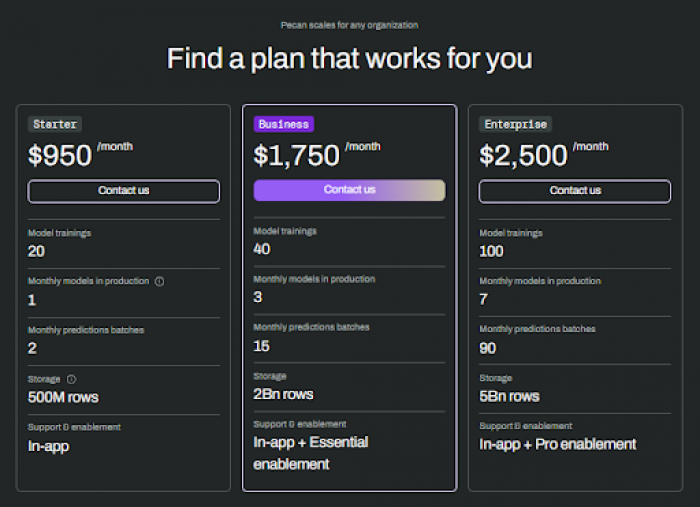The width and height of the screenshot is (700, 507).
Task: Click the 2Bn rows storage value
Action: point(283,395)
